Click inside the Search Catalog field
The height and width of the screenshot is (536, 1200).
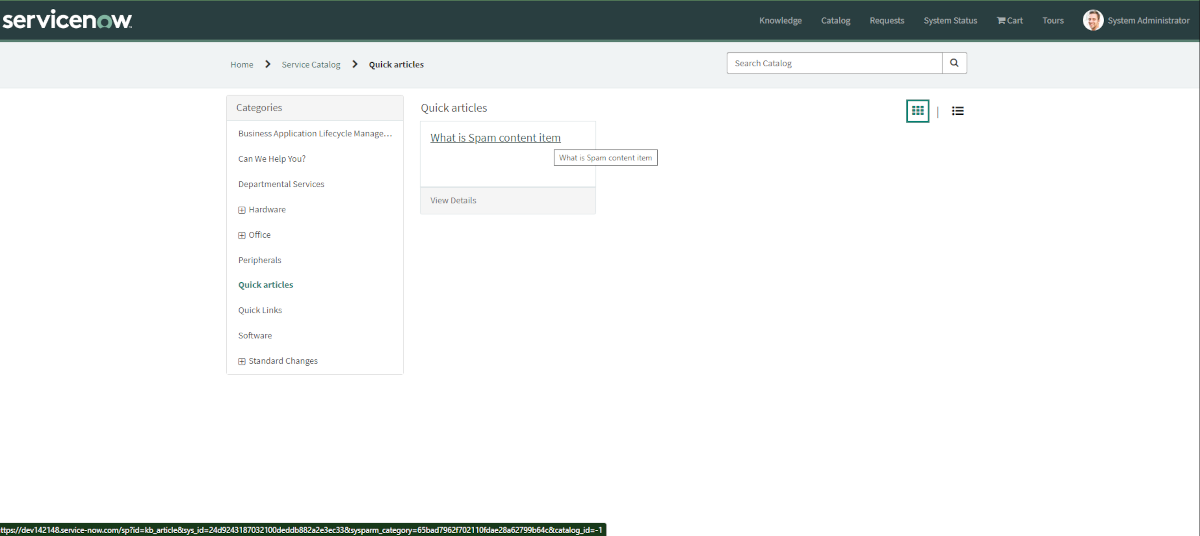[x=834, y=63]
